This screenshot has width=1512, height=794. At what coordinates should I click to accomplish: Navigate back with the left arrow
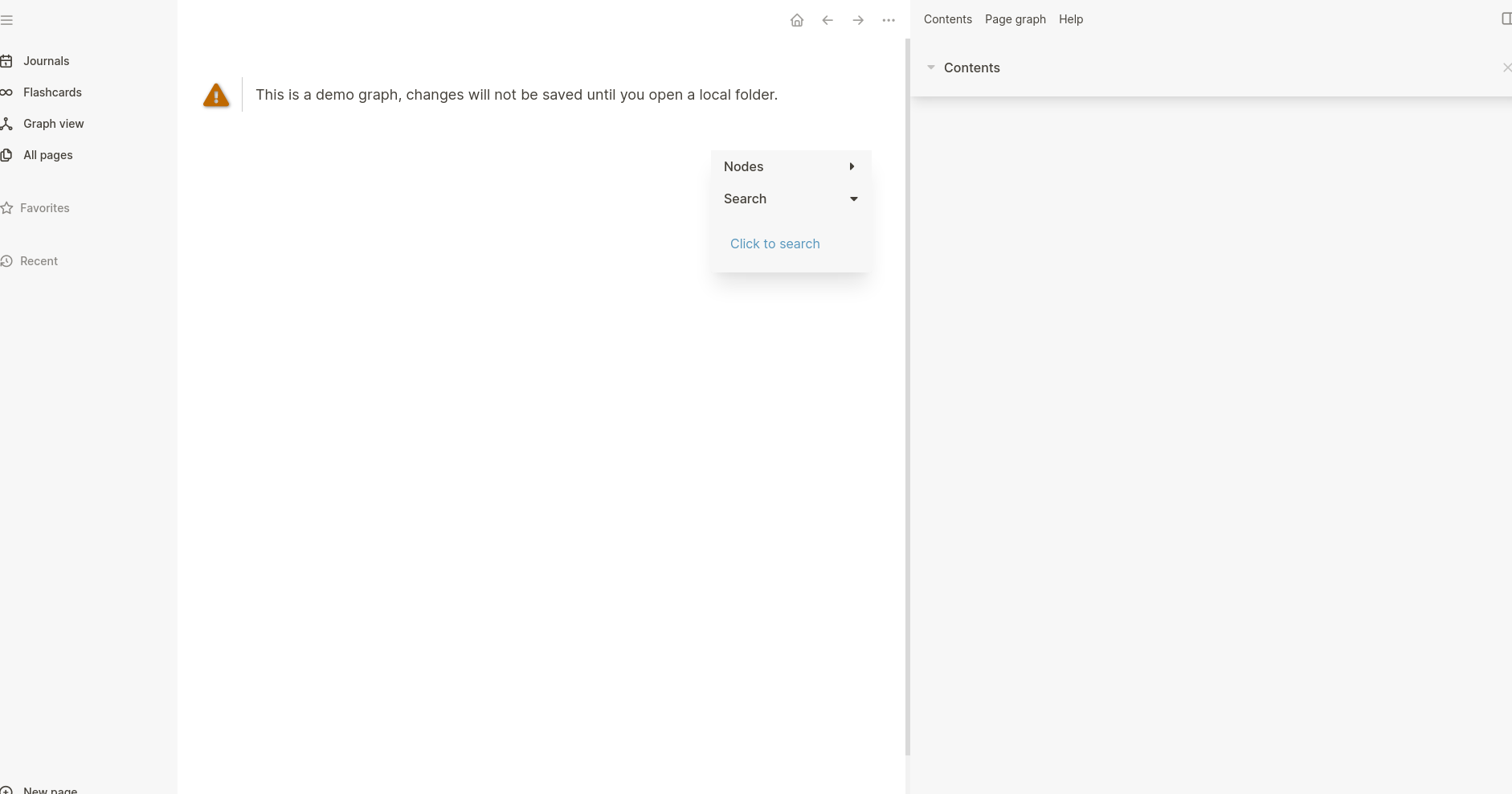click(x=828, y=19)
